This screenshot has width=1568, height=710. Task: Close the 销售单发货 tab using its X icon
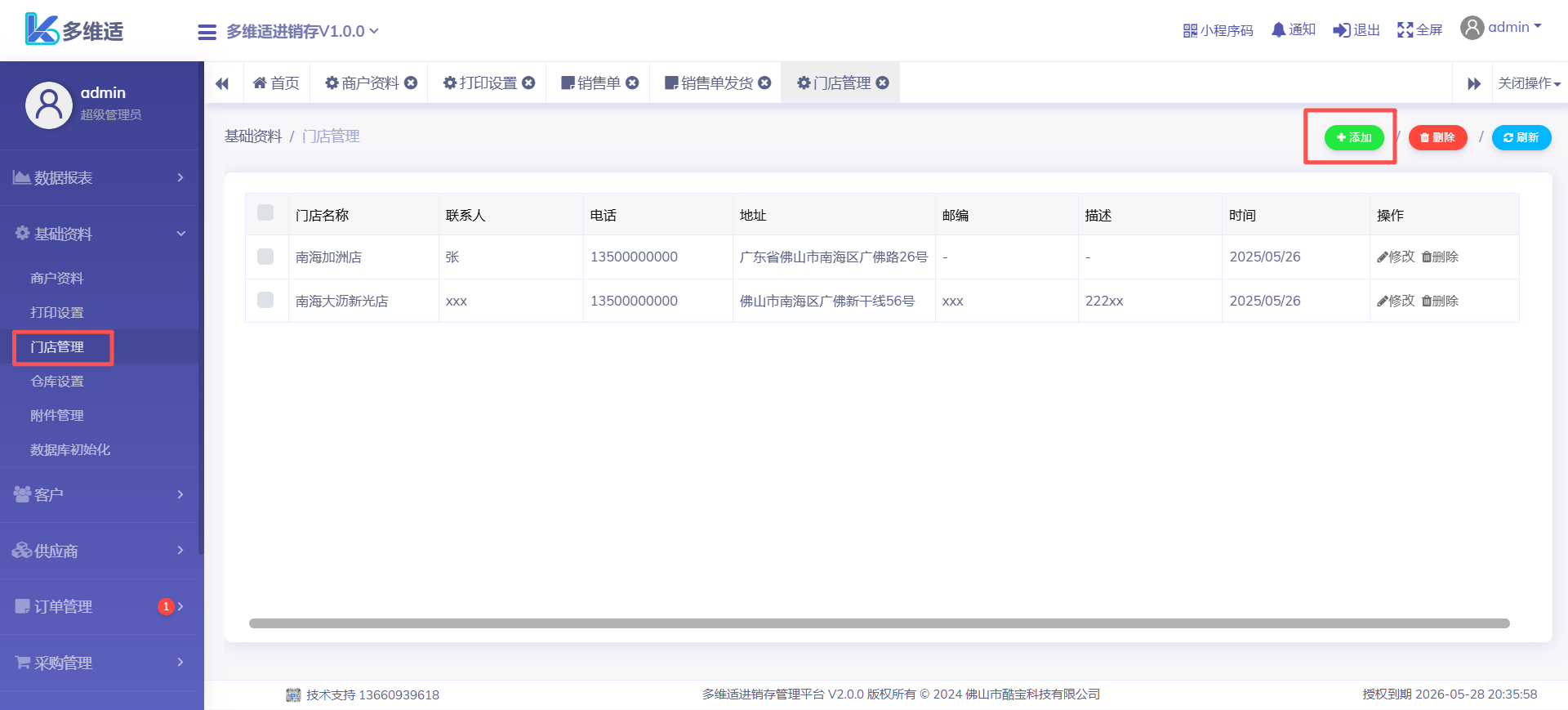click(764, 83)
